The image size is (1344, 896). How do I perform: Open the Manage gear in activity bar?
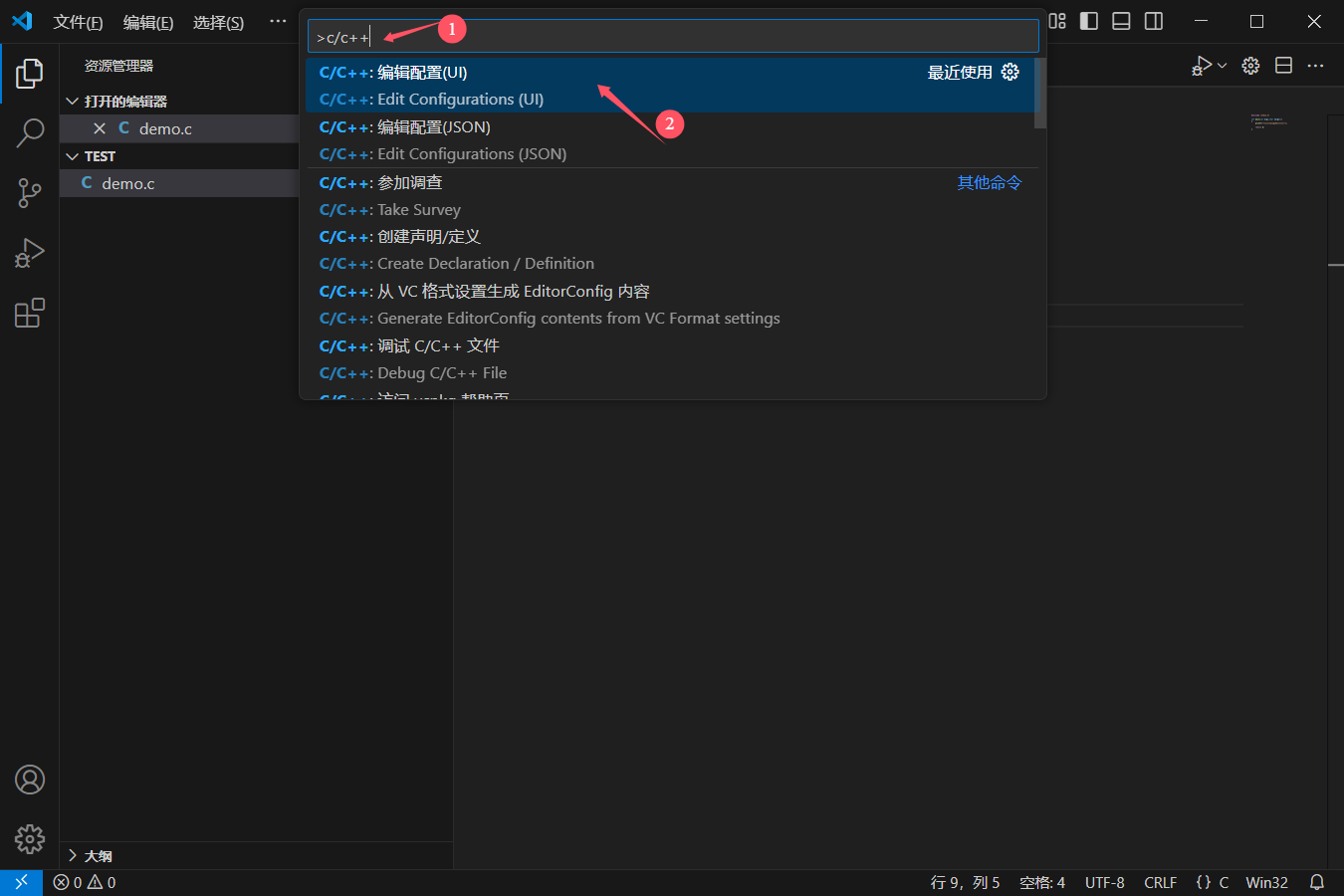pyautogui.click(x=30, y=839)
